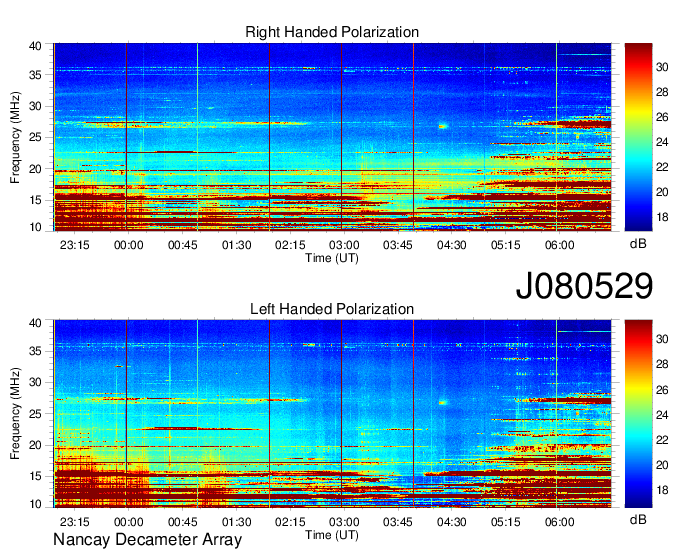Click the 'Nancay Decameter Array' caption
Image resolution: width=680 pixels, height=552 pixels.
pos(147,540)
